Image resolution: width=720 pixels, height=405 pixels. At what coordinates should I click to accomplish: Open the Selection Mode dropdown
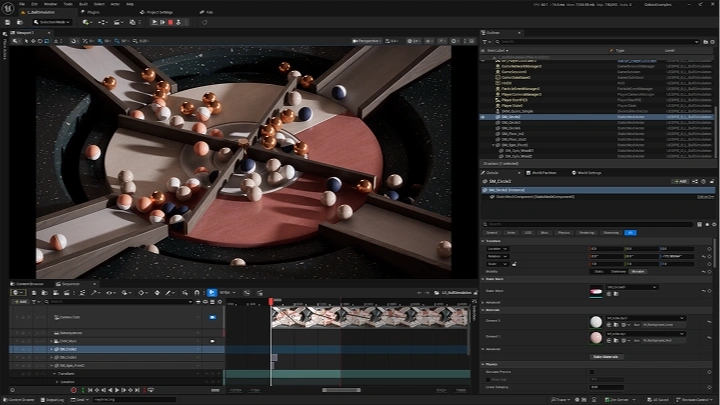click(52, 22)
